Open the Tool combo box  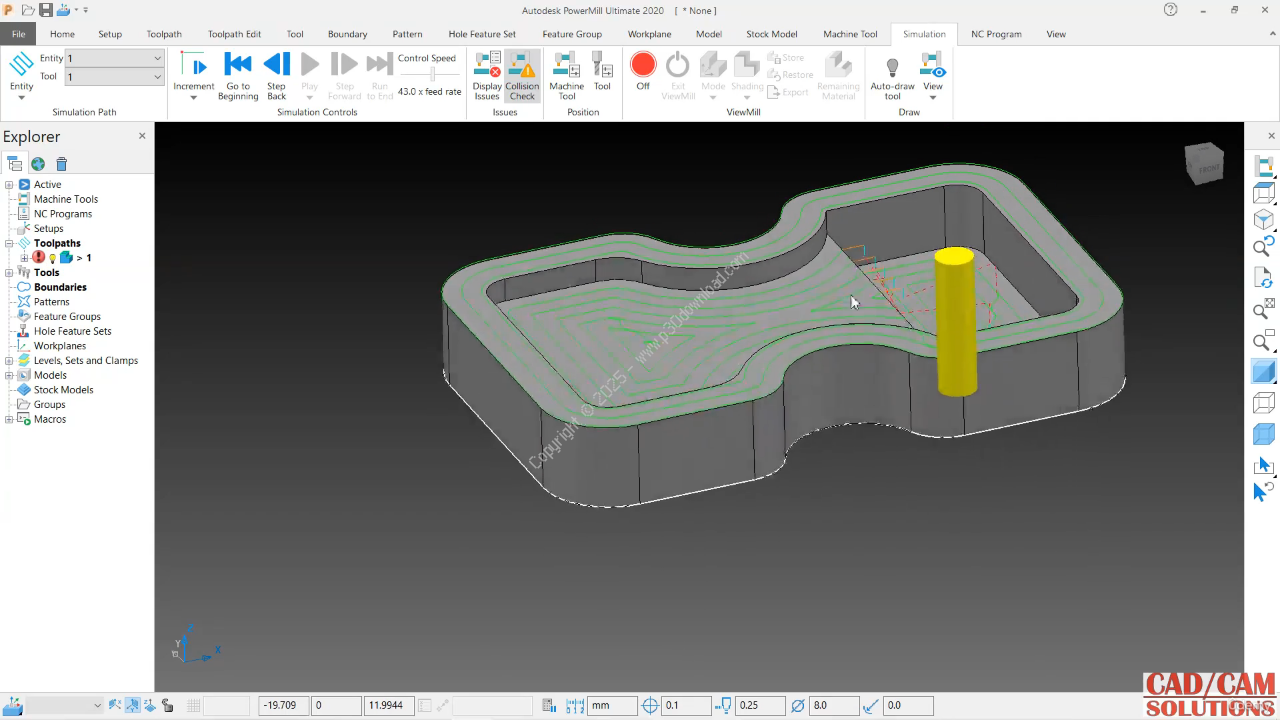pyautogui.click(x=114, y=76)
